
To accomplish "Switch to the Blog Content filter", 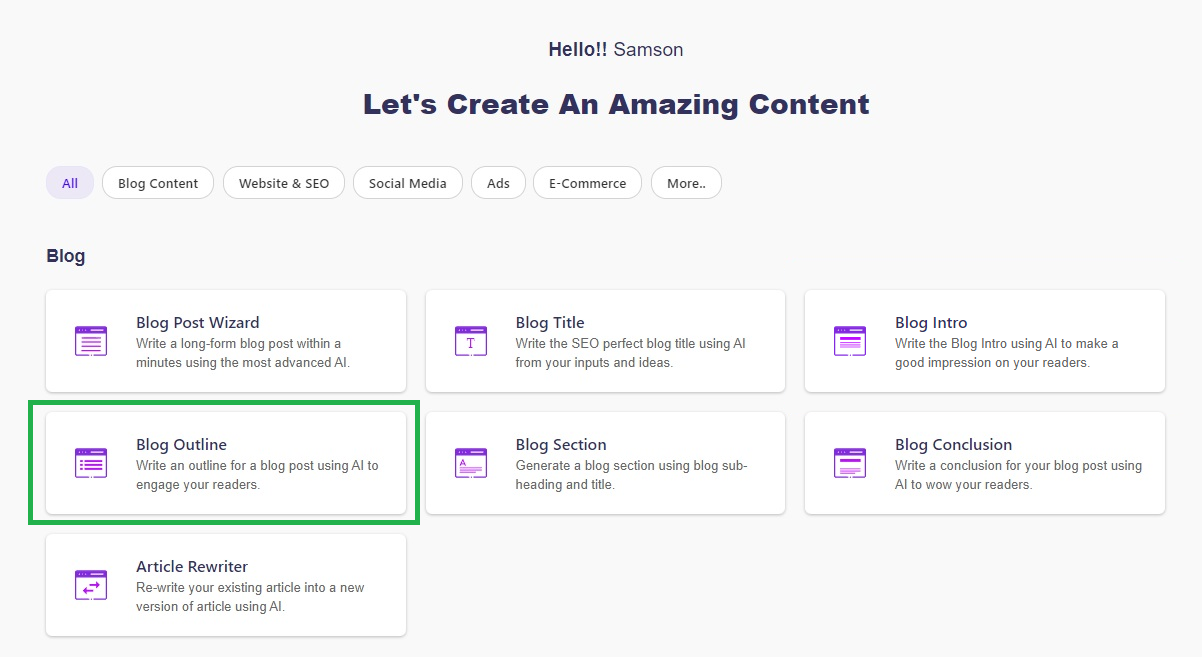I will (x=157, y=183).
